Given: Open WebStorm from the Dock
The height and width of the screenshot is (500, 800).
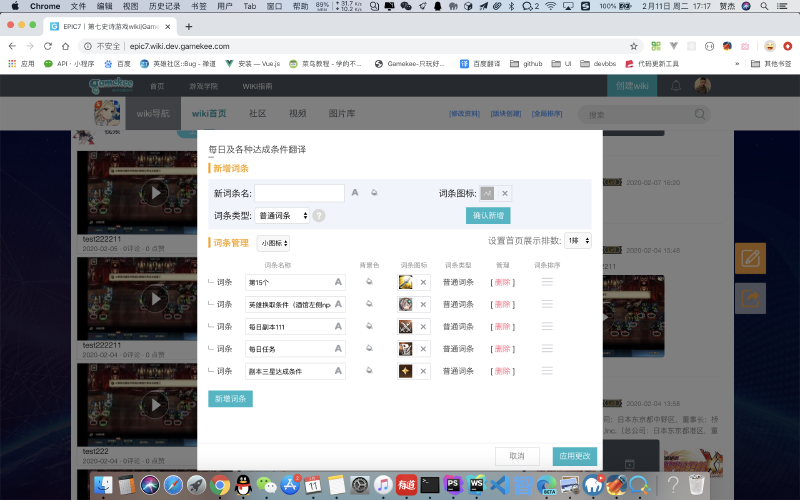Looking at the screenshot, I should 476,485.
